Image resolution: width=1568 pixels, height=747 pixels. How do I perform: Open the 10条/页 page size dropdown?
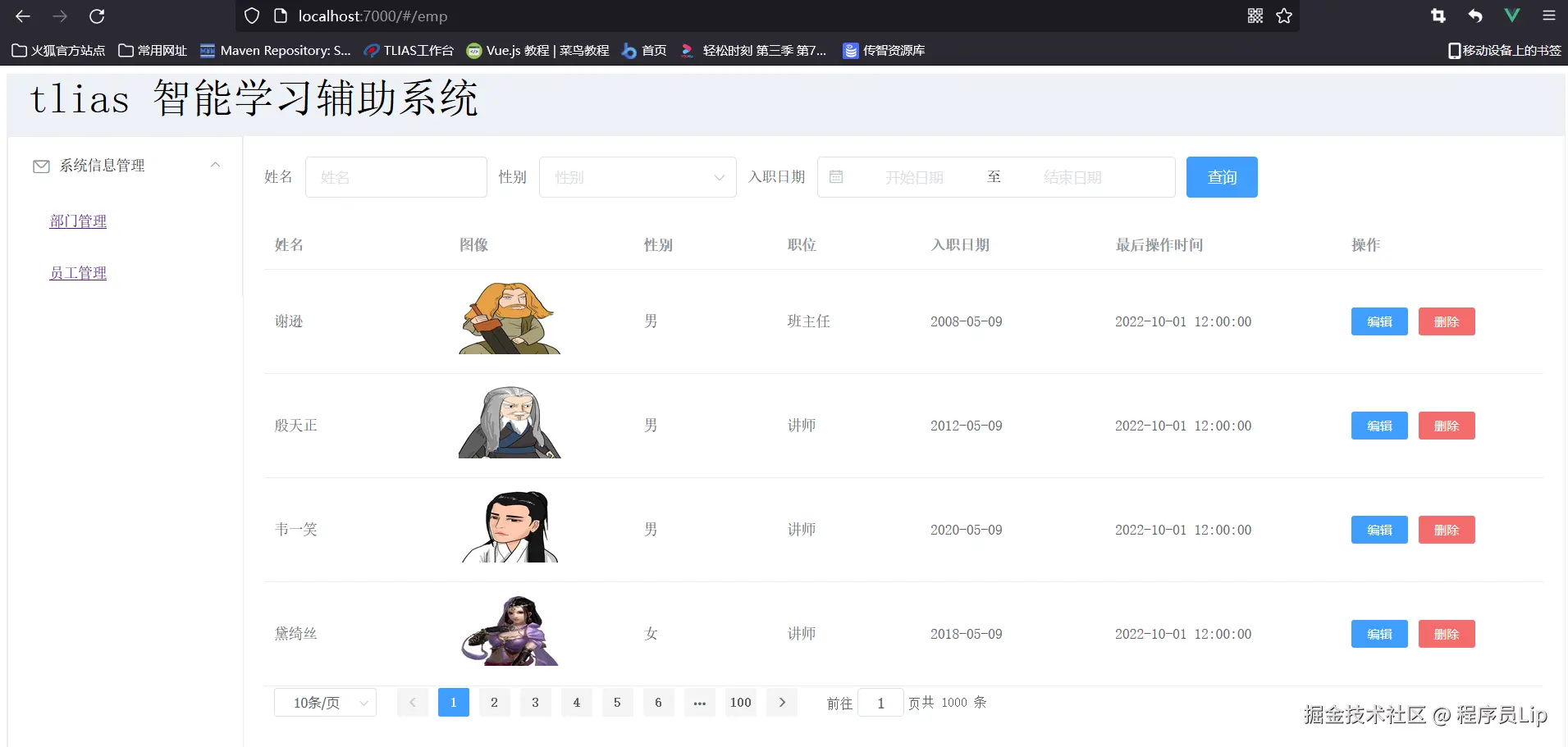[325, 703]
